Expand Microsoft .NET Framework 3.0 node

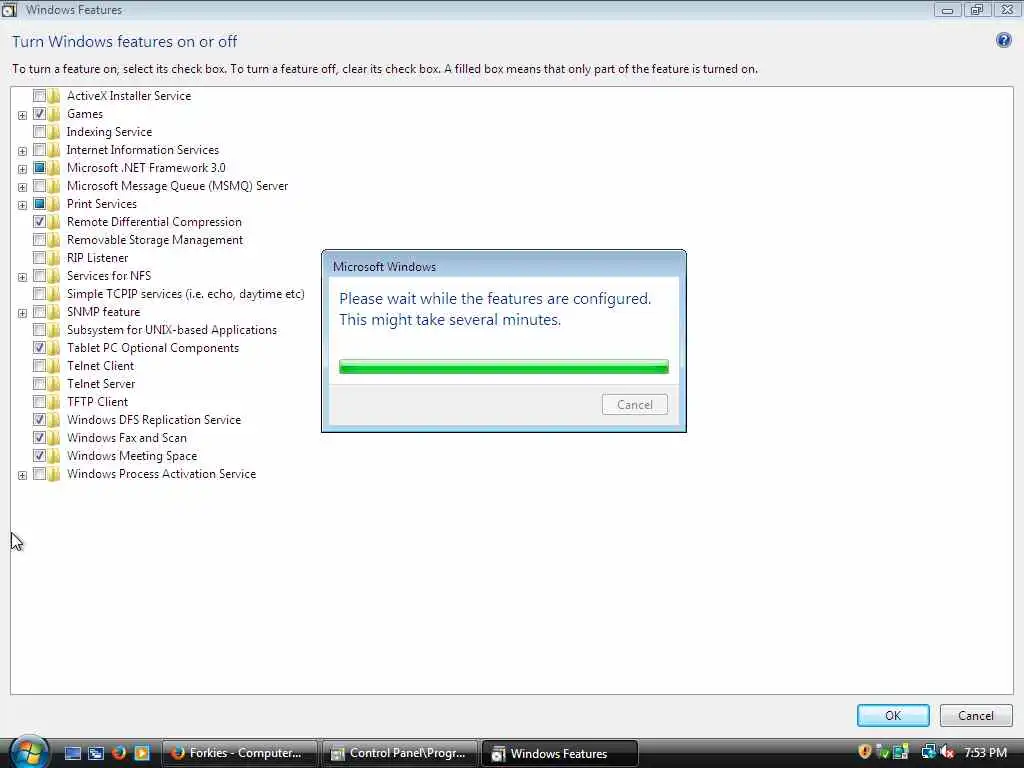click(22, 169)
